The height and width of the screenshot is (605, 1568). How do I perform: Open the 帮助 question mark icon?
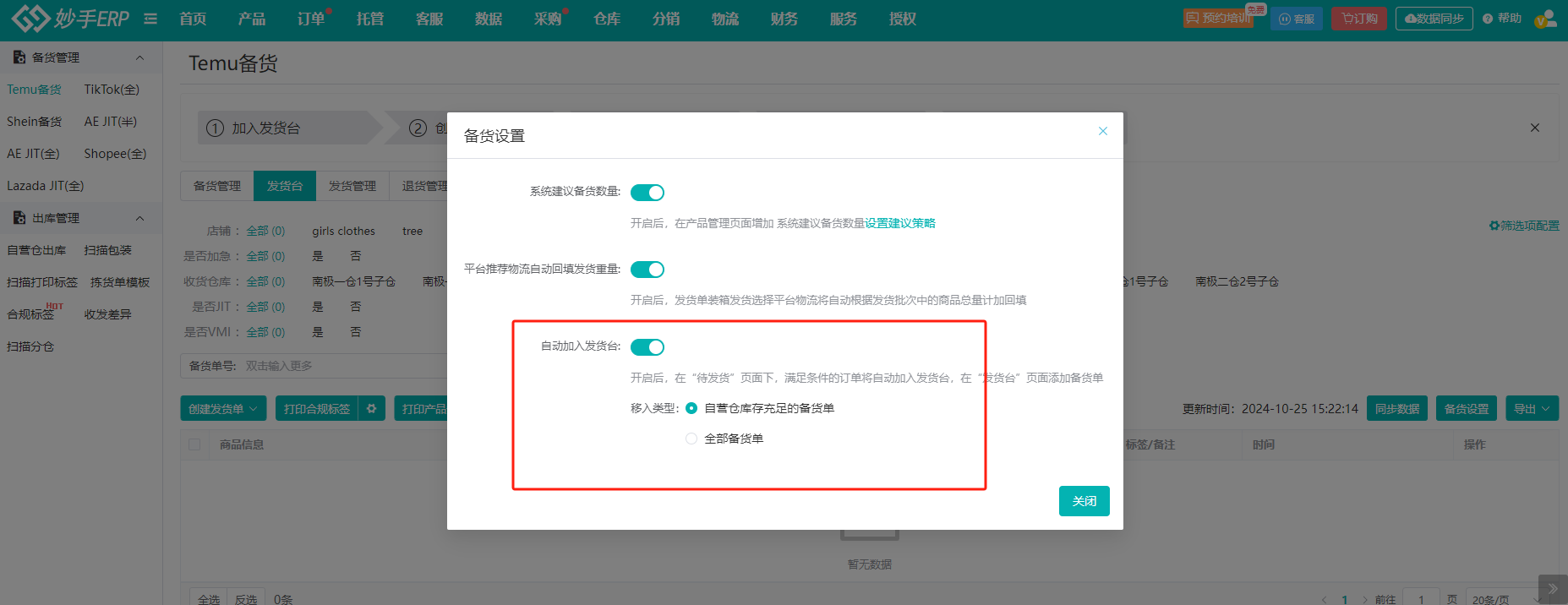coord(1488,19)
